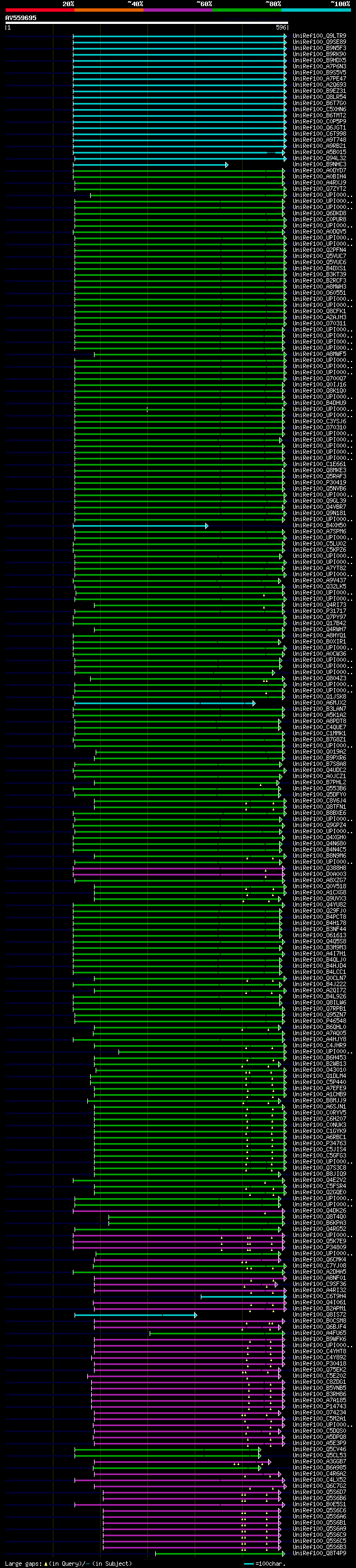The width and height of the screenshot is (356, 1568).
Task: Open entry UniRef100_P31717
Action: tap(319, 611)
